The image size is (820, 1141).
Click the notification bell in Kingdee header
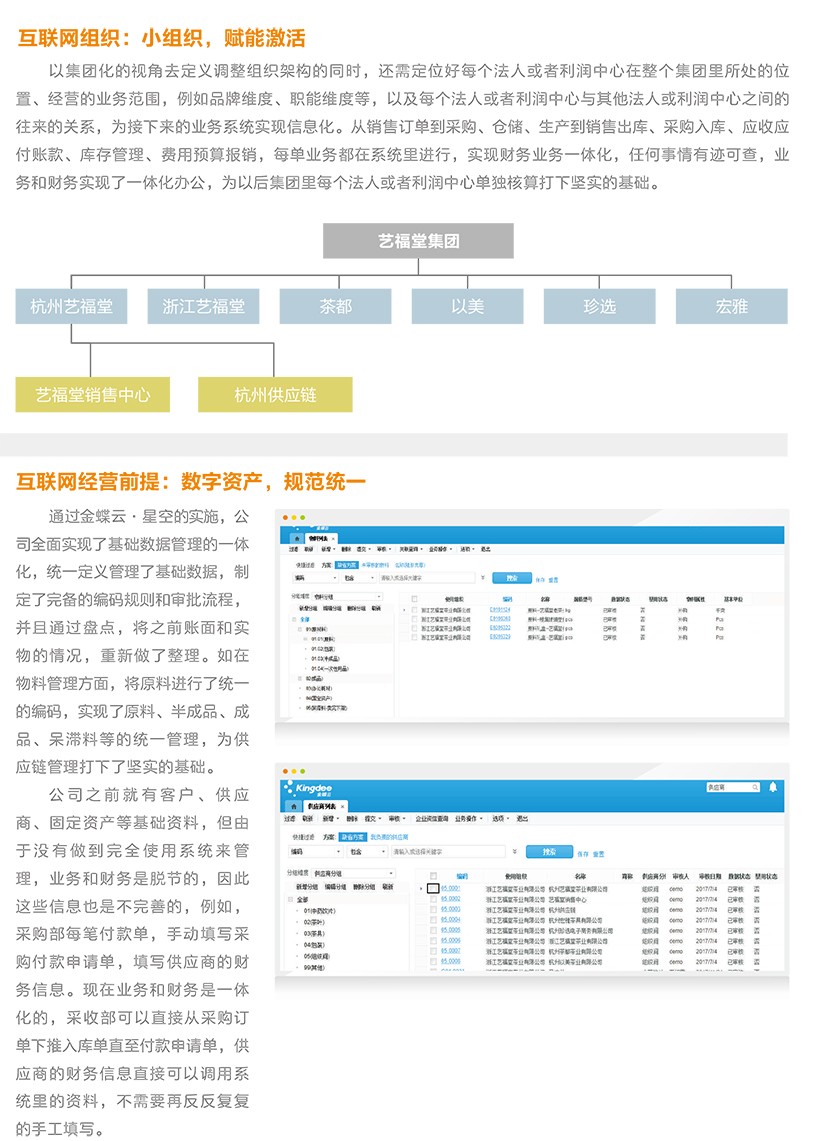tap(772, 787)
